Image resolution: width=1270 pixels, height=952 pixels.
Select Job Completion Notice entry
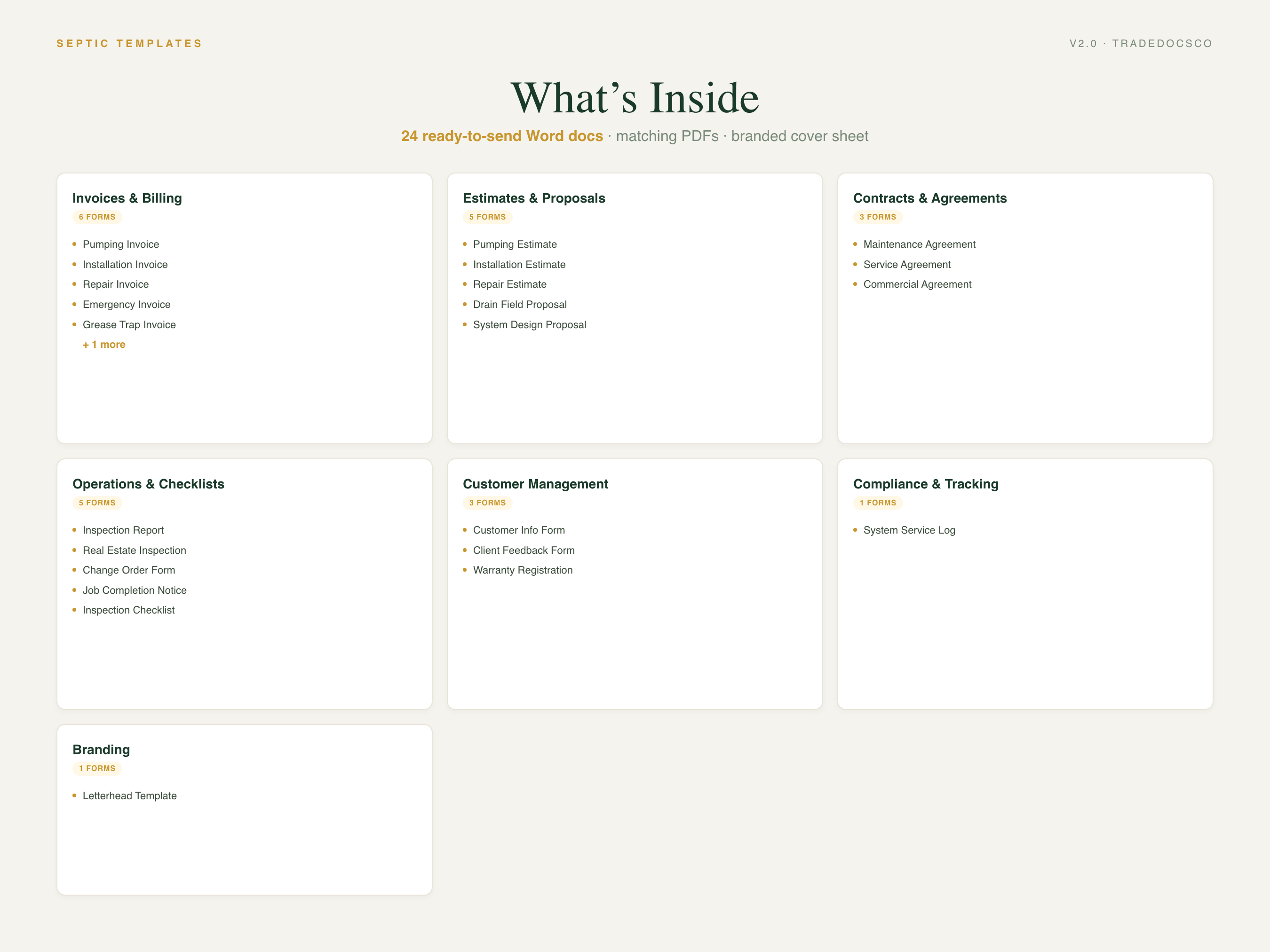click(x=135, y=590)
